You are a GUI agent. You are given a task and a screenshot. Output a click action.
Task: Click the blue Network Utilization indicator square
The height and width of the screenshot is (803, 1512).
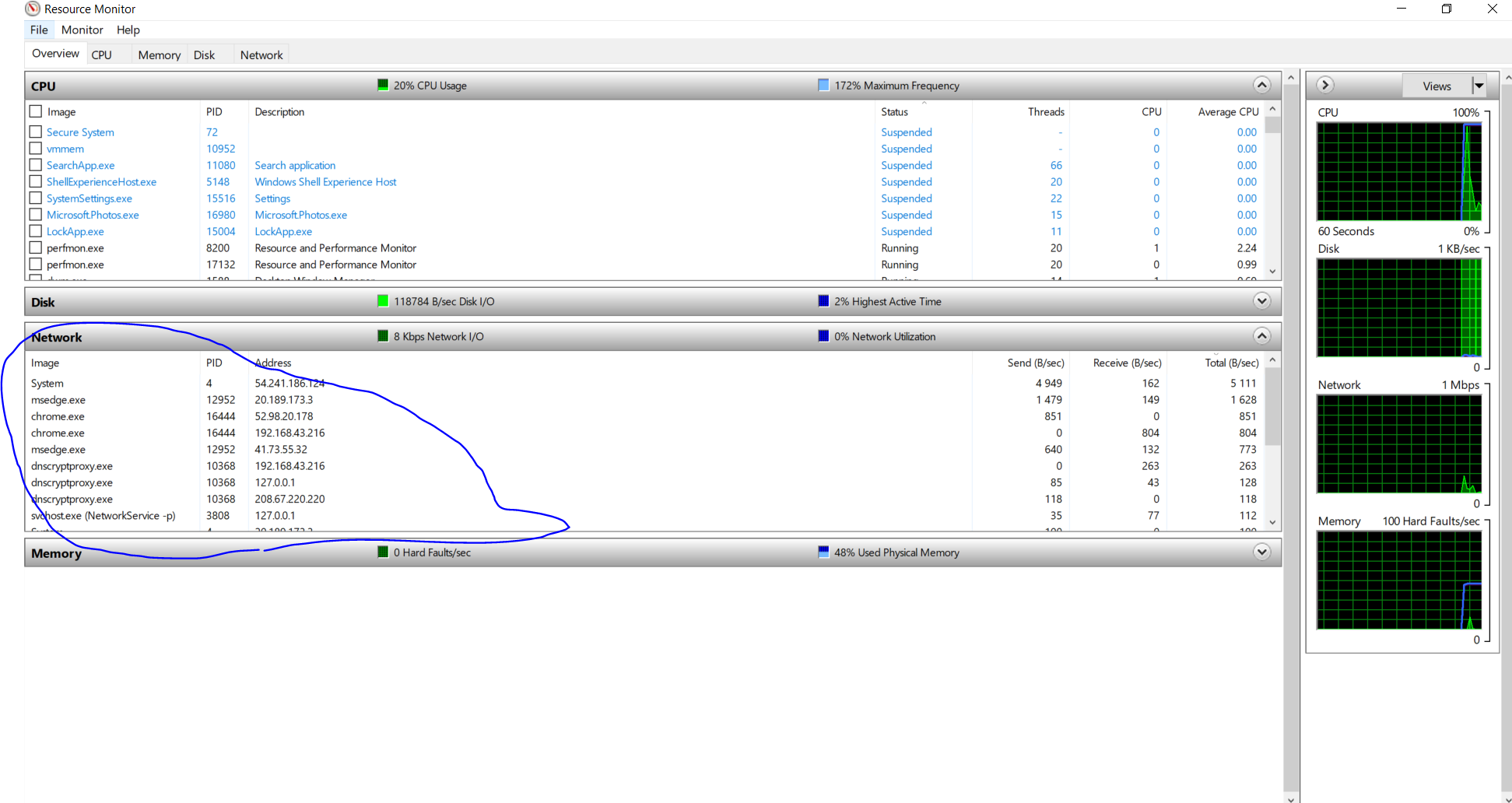[823, 336]
